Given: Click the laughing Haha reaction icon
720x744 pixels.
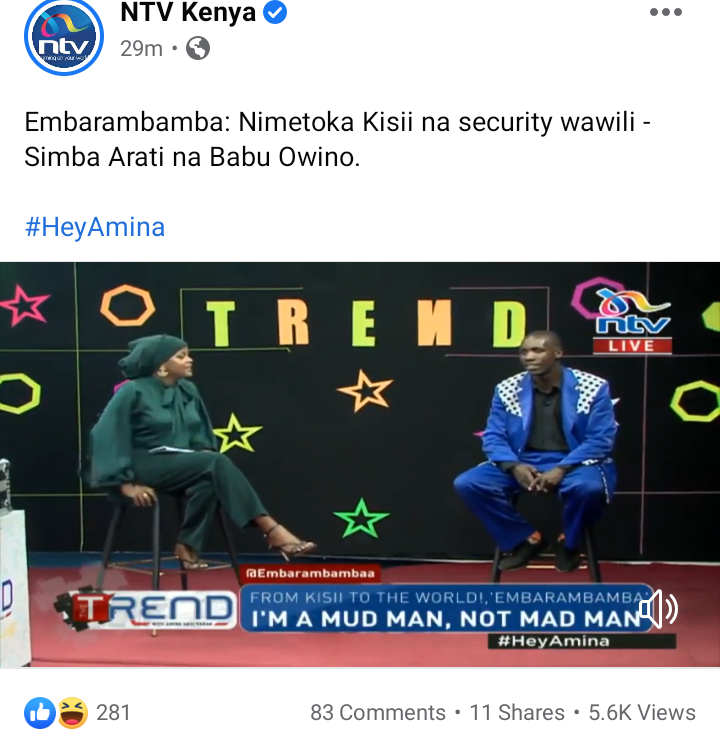Looking at the screenshot, I should click(73, 713).
